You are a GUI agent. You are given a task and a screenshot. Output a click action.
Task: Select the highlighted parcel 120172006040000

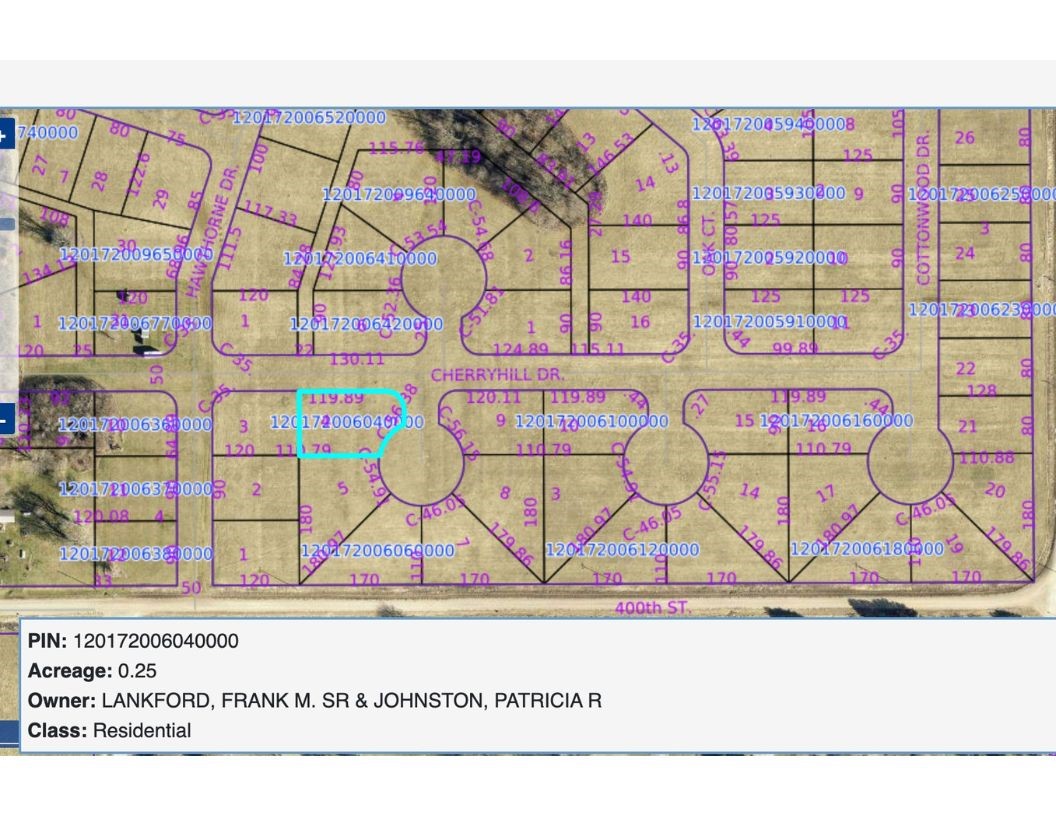coord(345,421)
